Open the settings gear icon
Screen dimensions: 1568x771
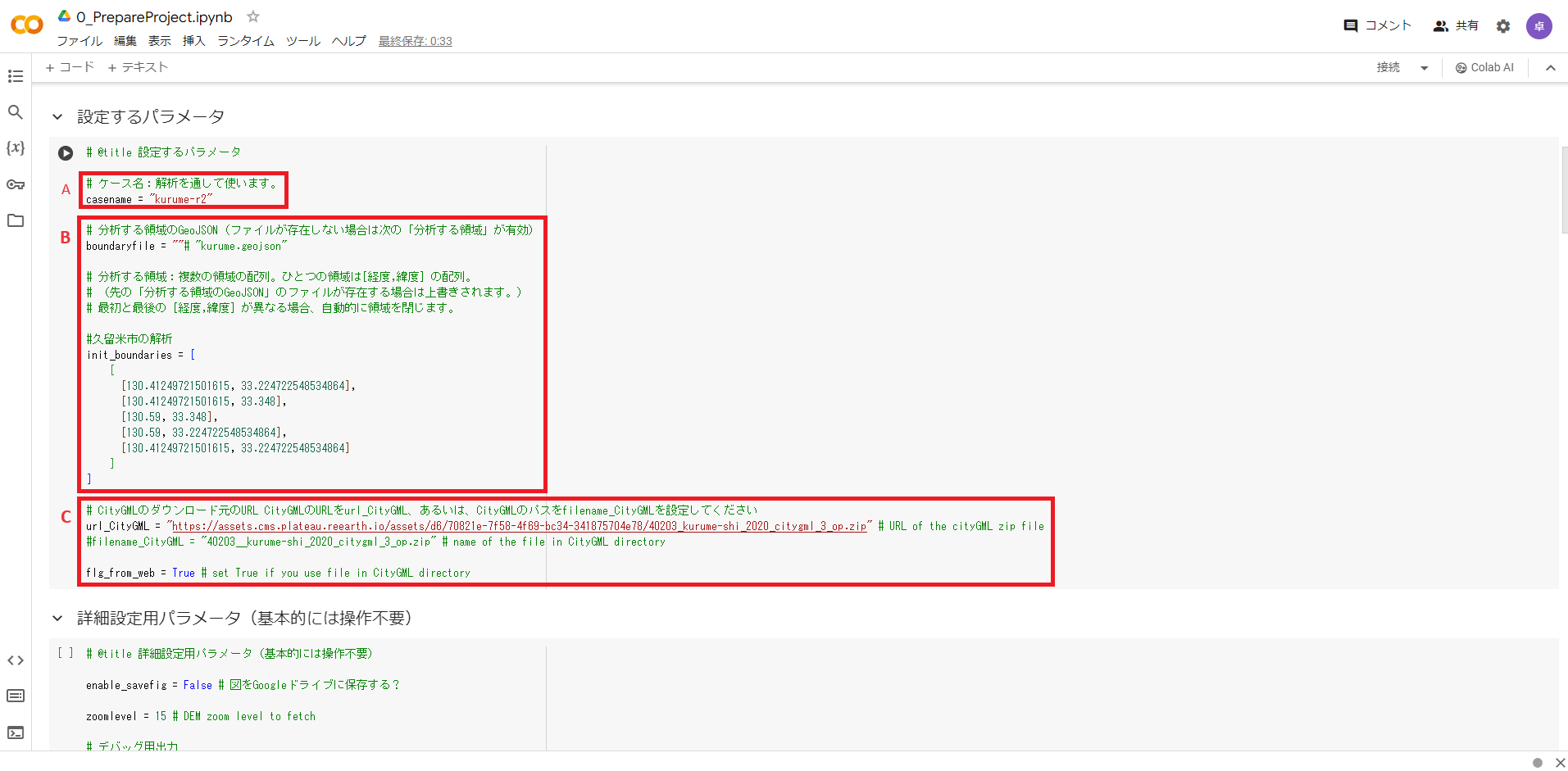point(1502,26)
